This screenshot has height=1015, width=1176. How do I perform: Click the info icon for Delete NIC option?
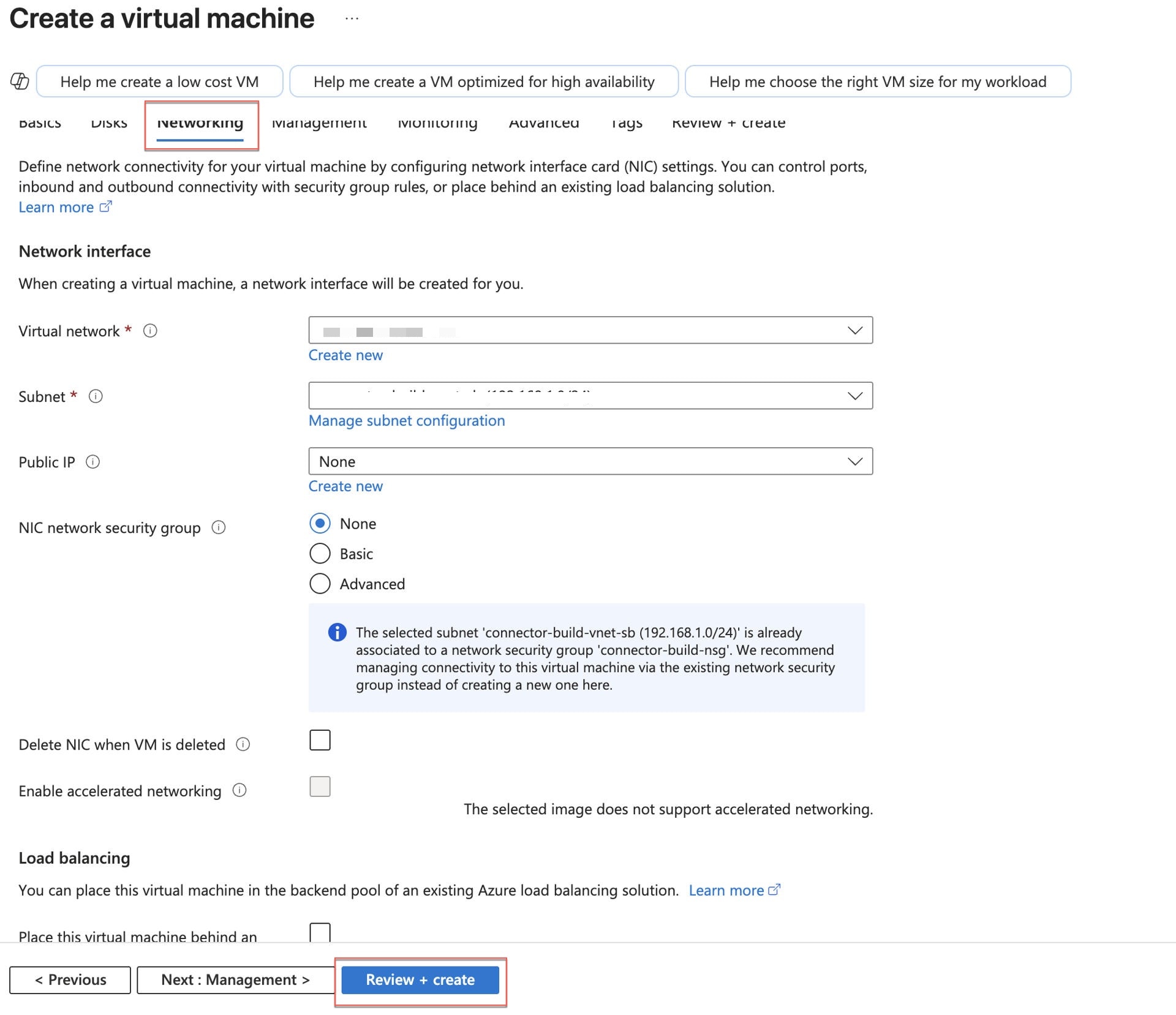243,744
